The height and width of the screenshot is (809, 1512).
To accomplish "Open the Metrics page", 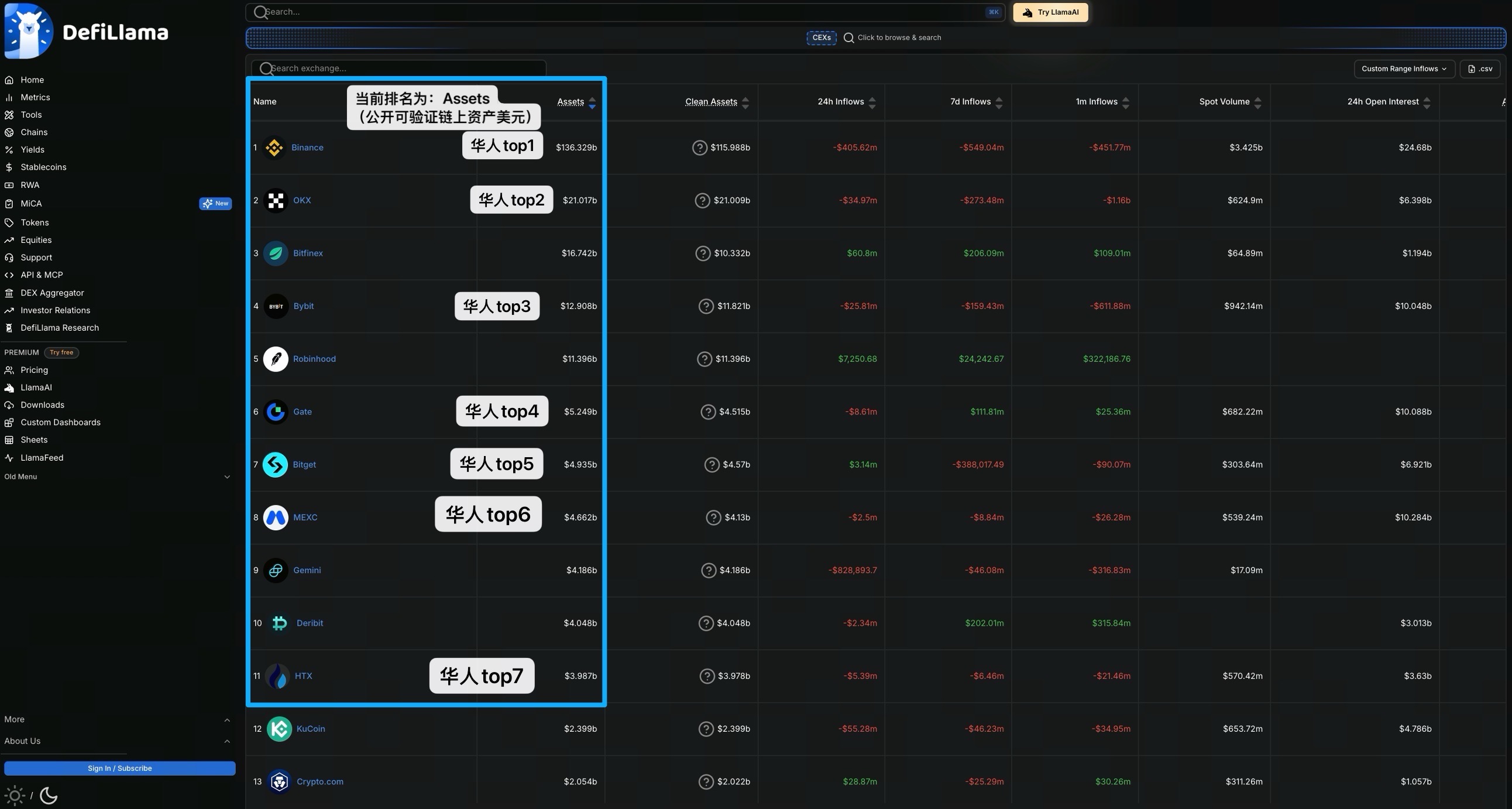I will tap(35, 97).
